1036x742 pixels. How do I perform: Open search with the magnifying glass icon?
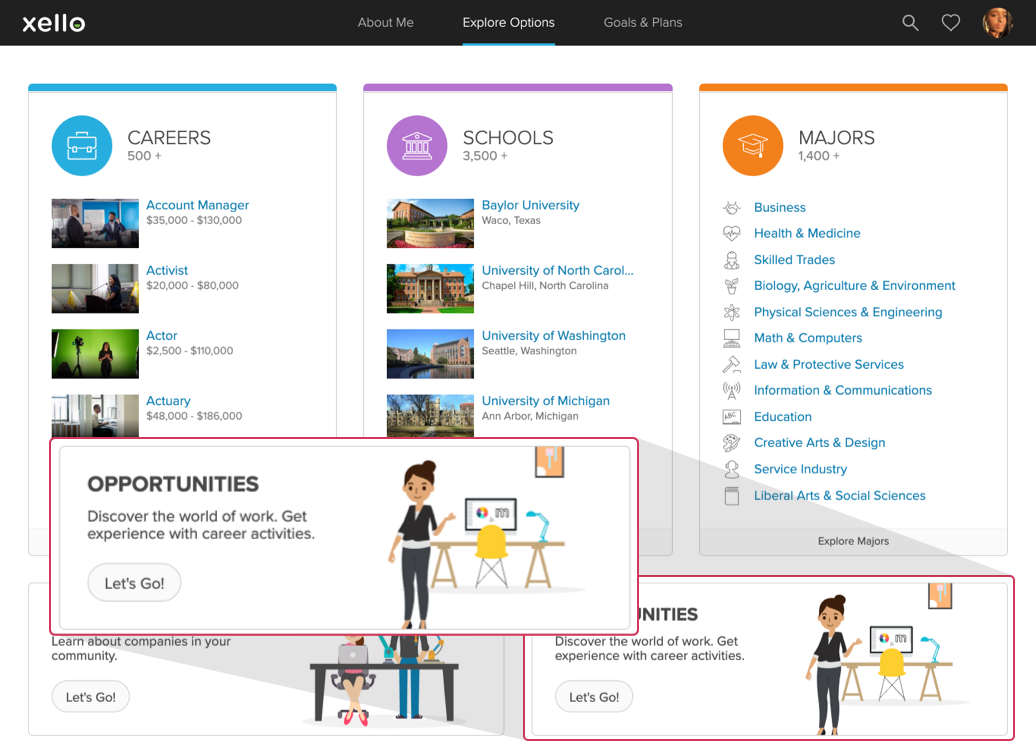coord(910,23)
